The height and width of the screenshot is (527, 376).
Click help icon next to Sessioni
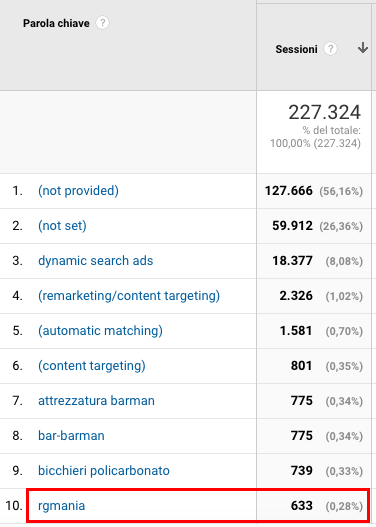point(330,49)
